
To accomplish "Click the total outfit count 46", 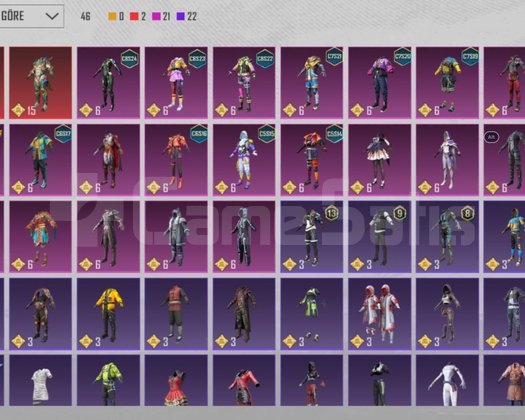I will pos(85,16).
